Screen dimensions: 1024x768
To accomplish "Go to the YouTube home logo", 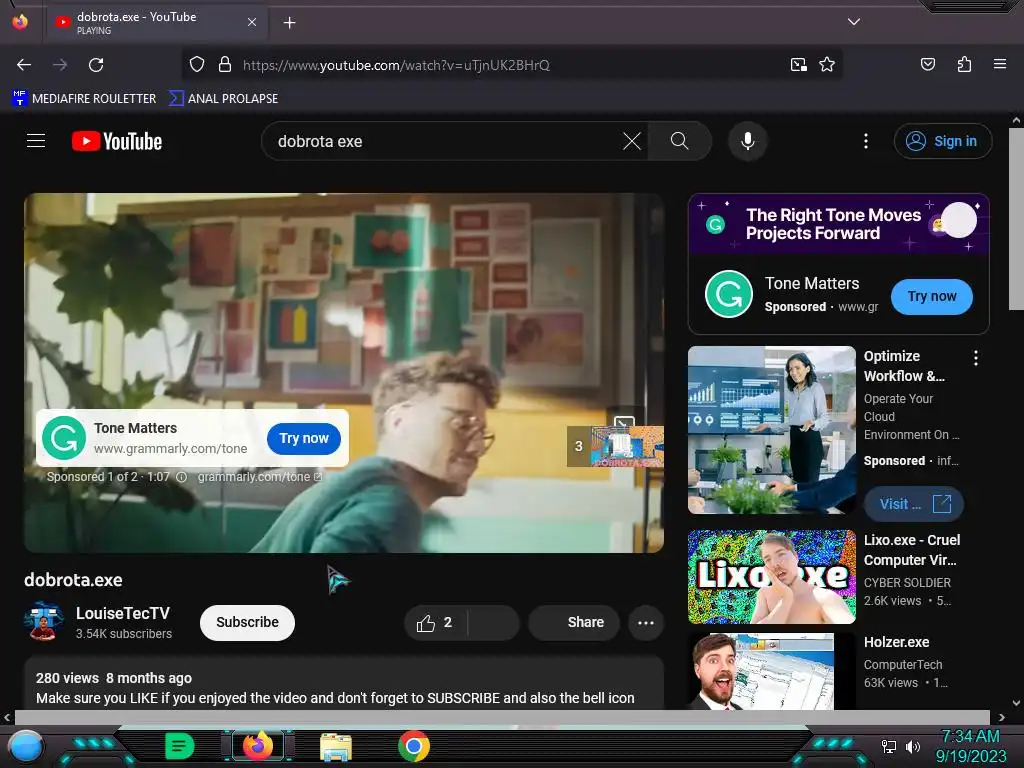I will pyautogui.click(x=117, y=141).
